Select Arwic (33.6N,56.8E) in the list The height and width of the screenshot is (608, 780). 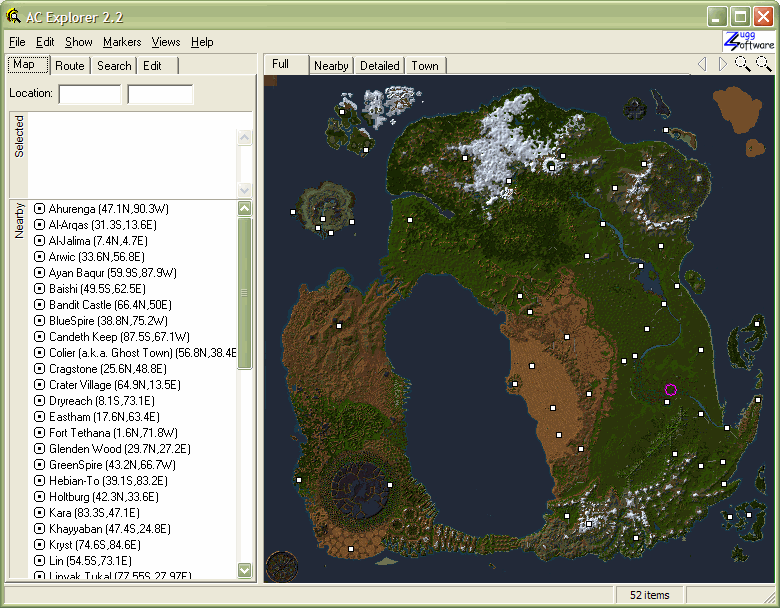point(96,257)
